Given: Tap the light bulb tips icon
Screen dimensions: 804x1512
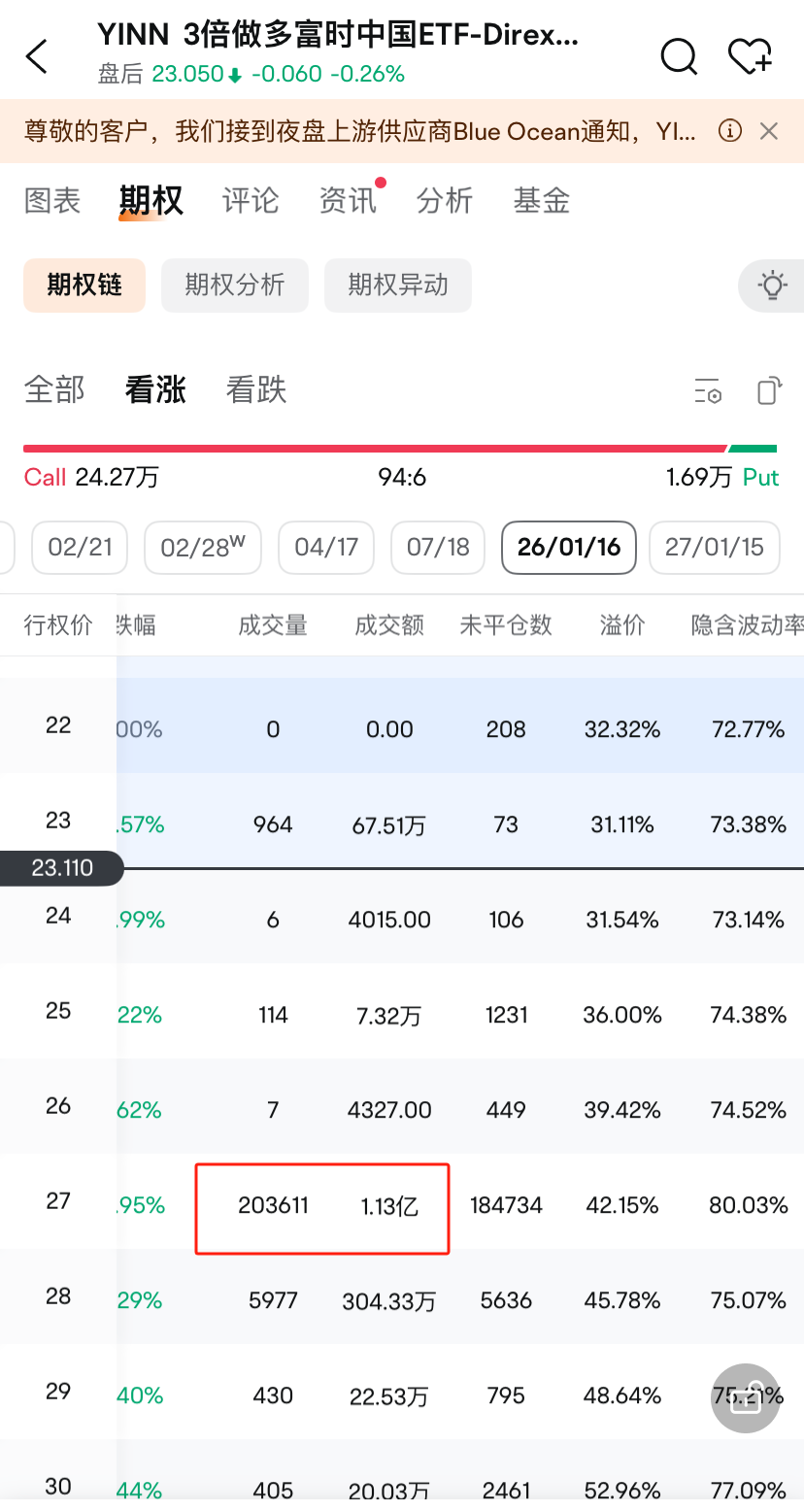Looking at the screenshot, I should 773,286.
